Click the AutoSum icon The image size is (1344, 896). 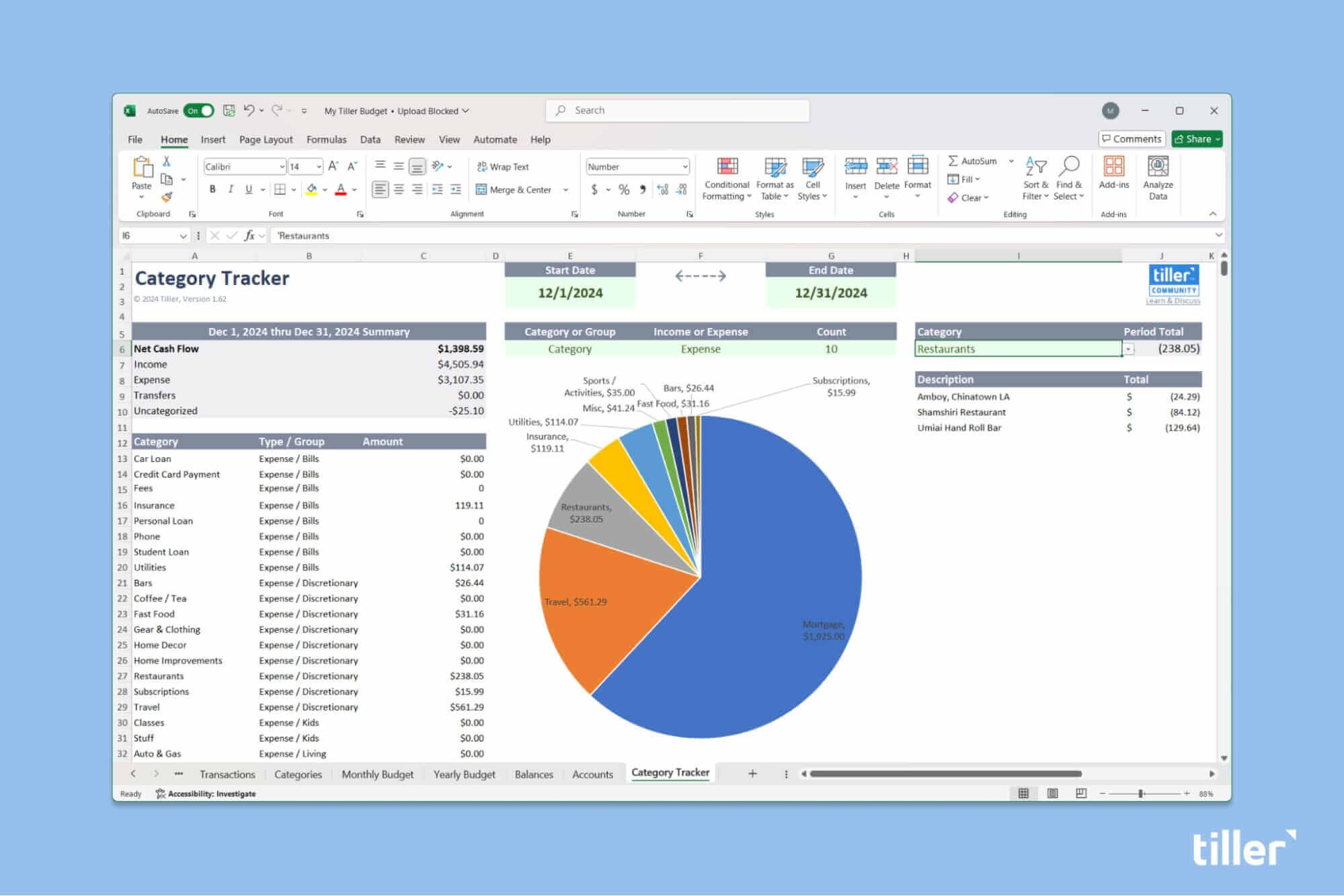(954, 161)
